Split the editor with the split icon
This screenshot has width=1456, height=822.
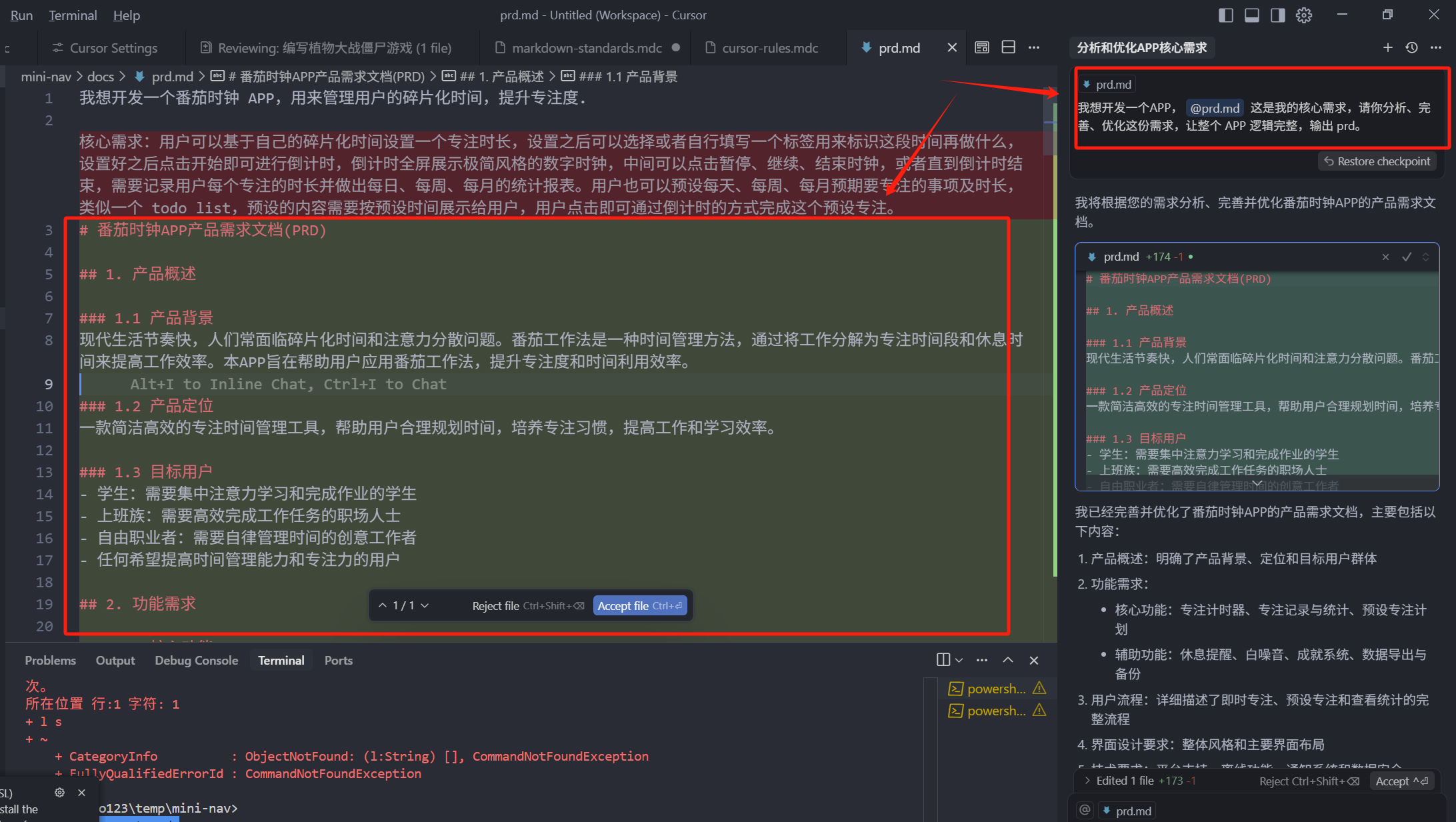1009,47
